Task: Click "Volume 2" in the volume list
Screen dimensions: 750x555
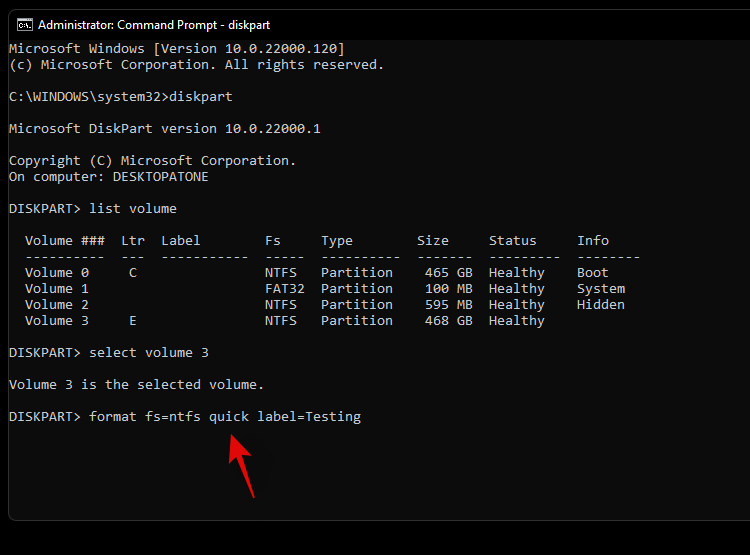Action: 57,305
